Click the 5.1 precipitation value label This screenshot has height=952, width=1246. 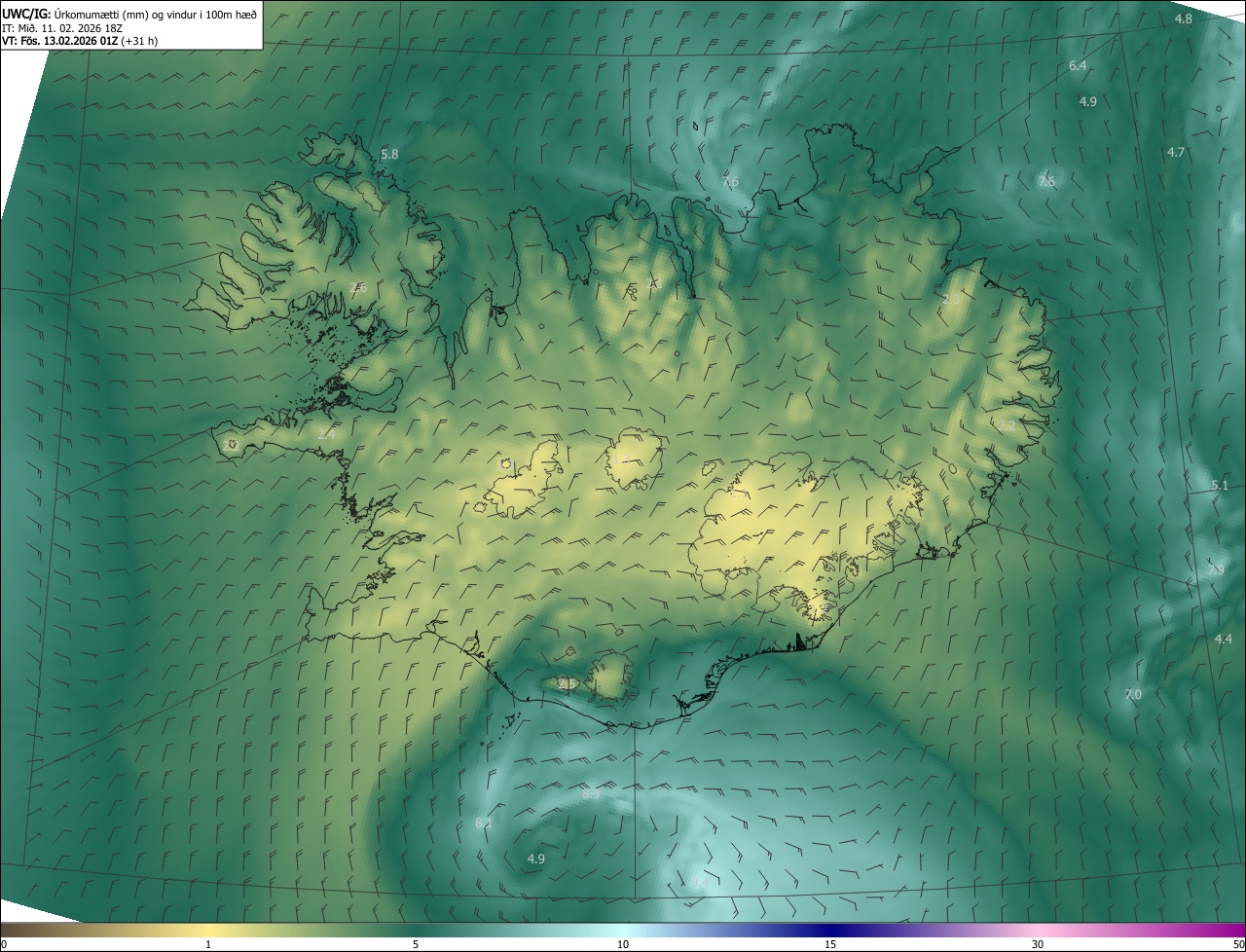tap(1220, 485)
